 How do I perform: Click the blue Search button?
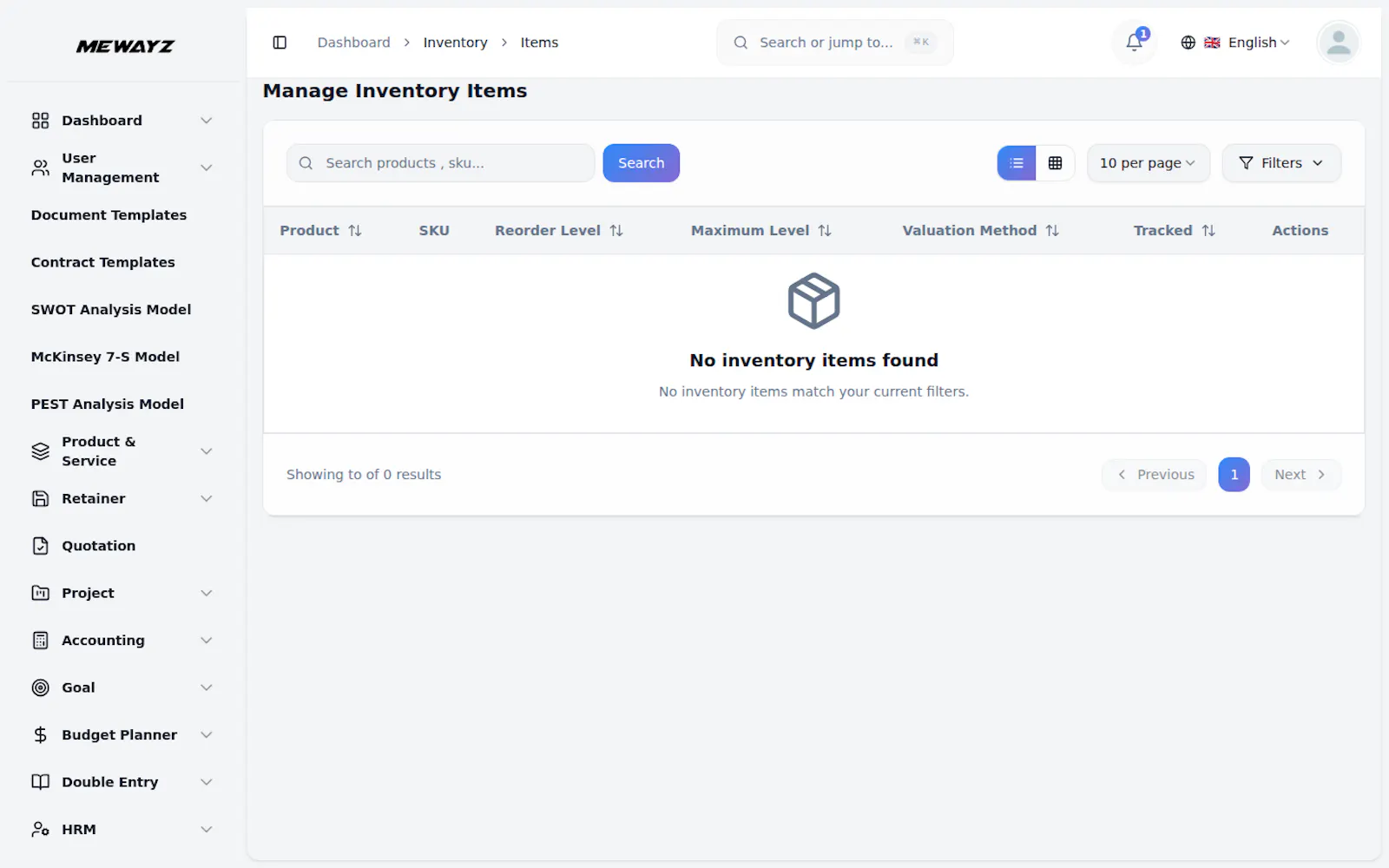pos(641,163)
